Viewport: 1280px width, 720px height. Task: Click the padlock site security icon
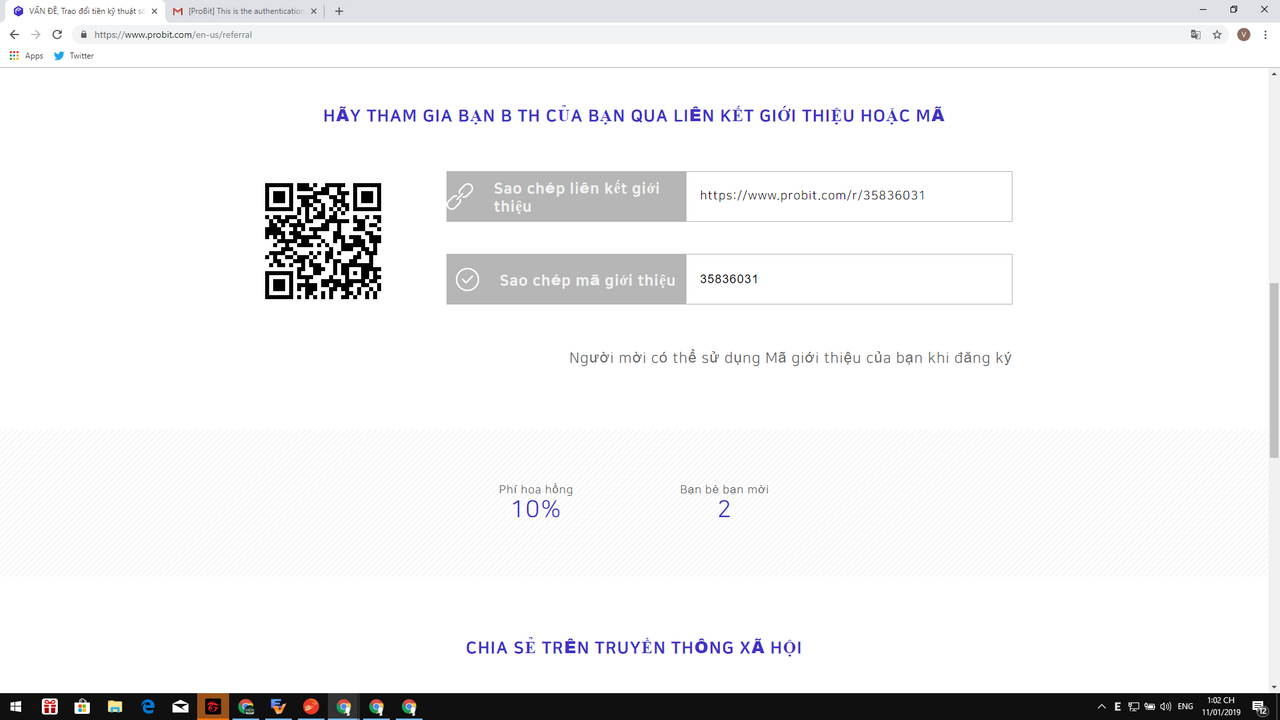[84, 34]
